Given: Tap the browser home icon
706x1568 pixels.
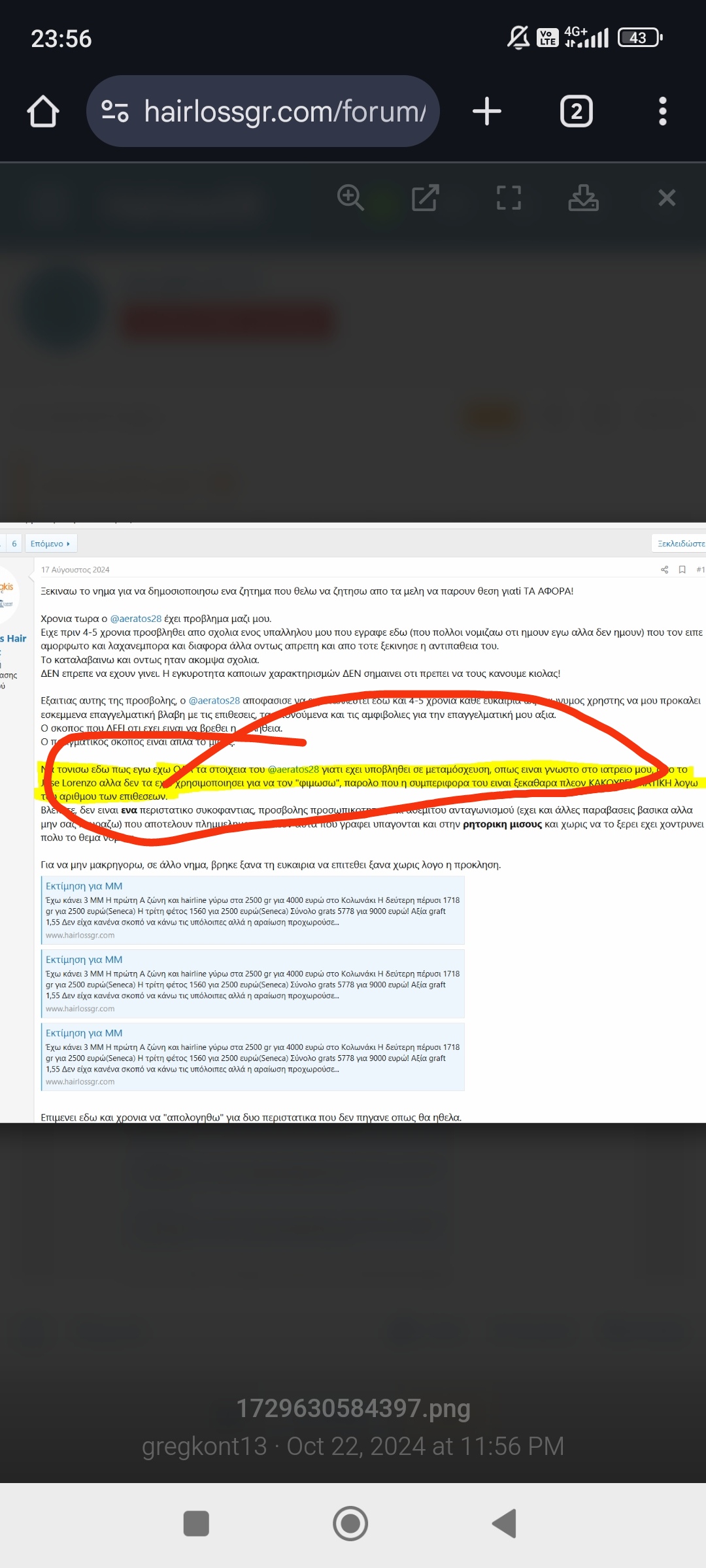Looking at the screenshot, I should (x=43, y=112).
